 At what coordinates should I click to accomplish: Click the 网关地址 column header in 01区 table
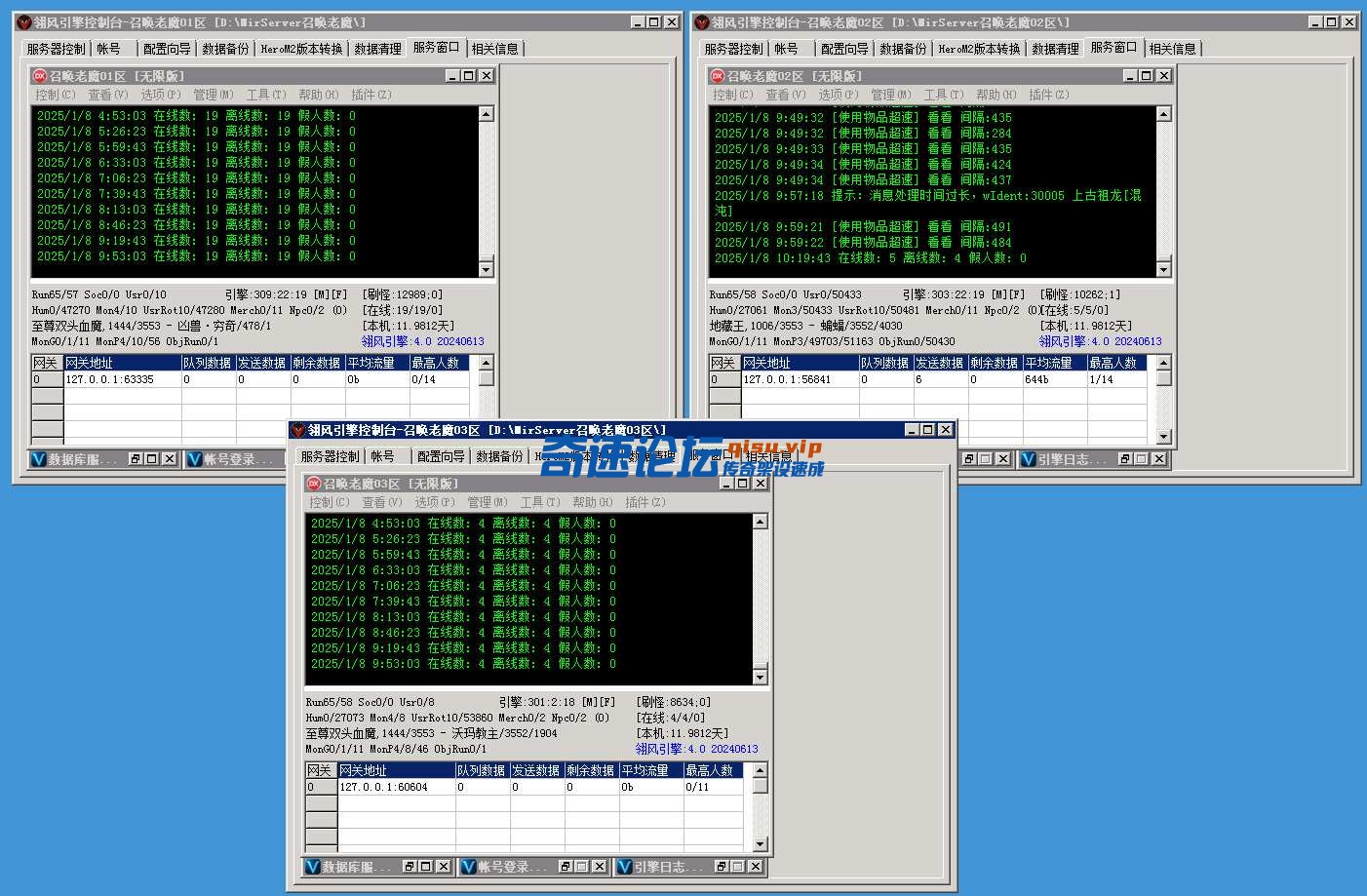coord(122,363)
